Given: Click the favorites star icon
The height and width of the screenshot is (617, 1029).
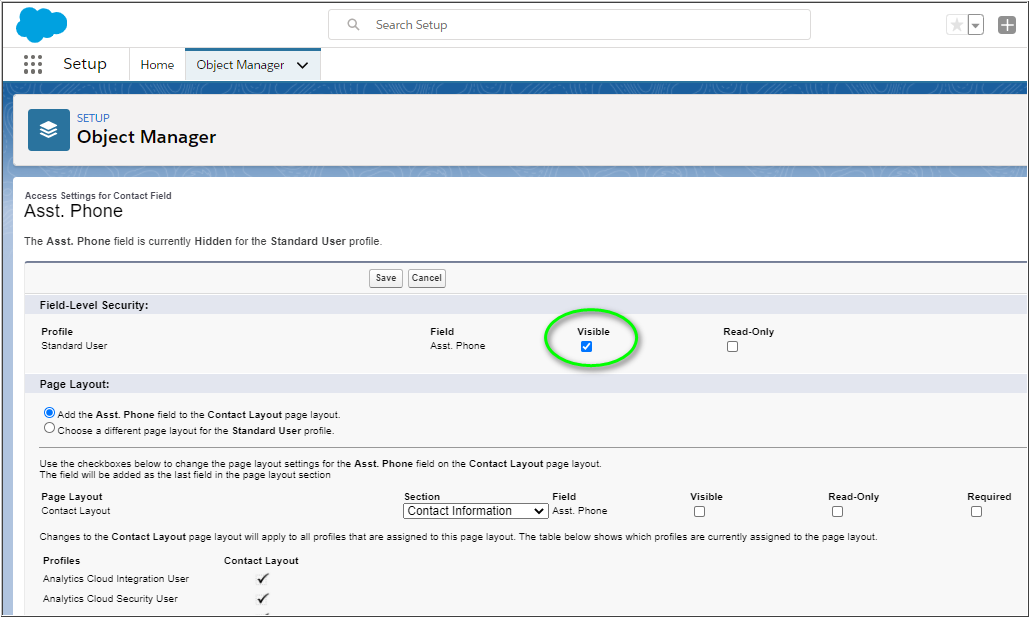Looking at the screenshot, I should [x=957, y=25].
